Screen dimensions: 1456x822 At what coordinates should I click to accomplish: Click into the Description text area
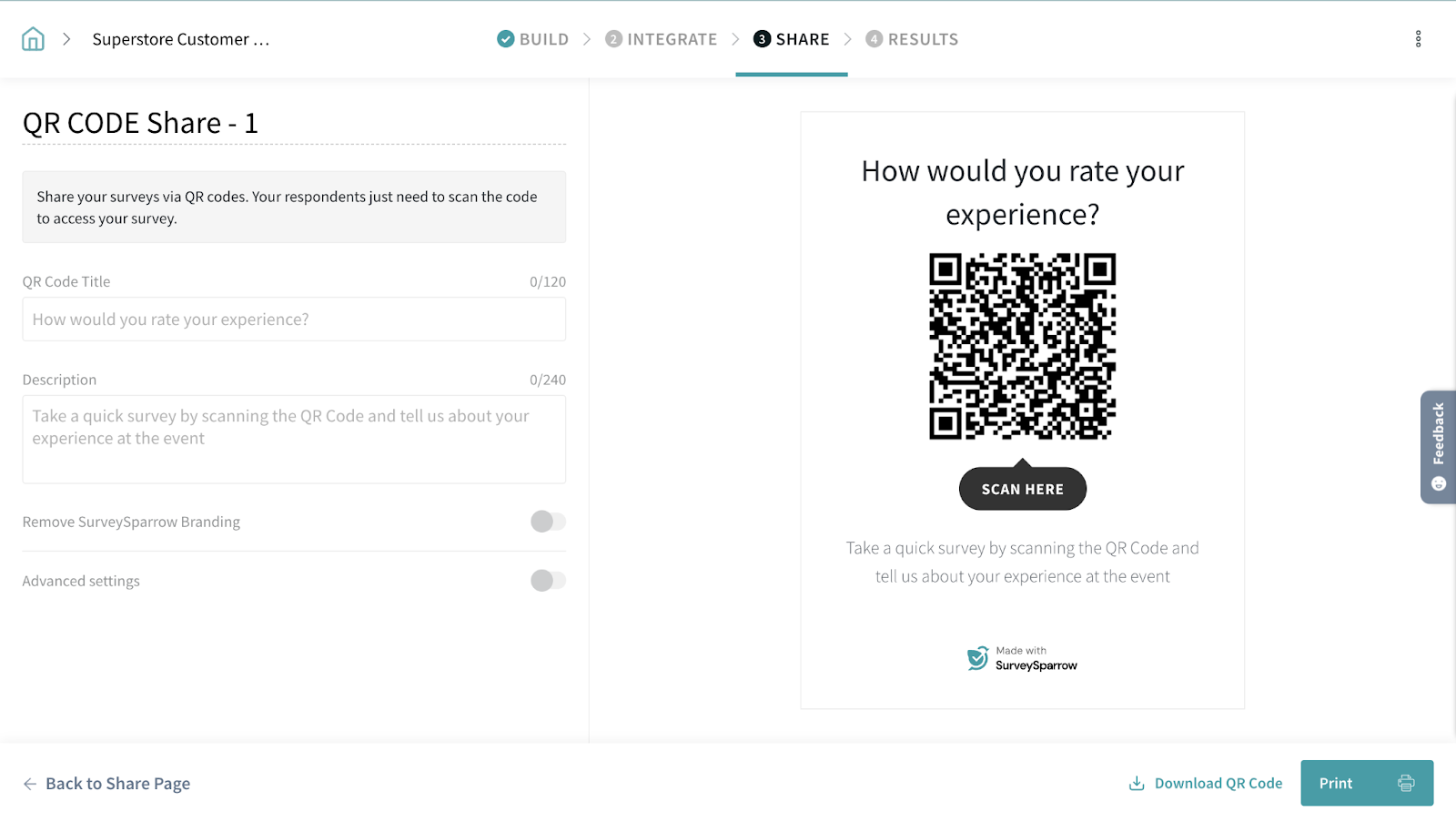point(294,439)
